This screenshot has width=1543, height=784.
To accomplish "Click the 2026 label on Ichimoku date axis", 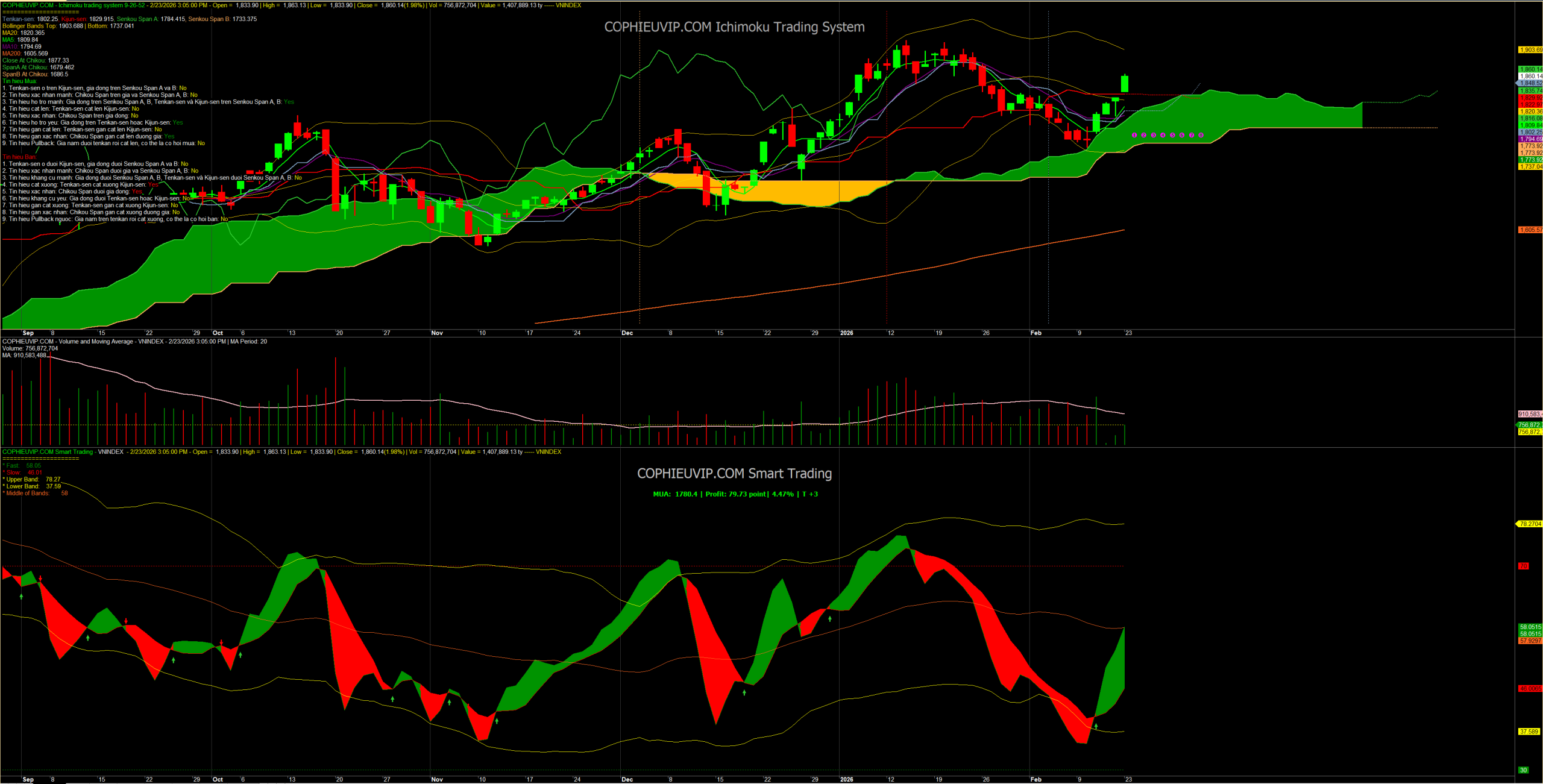I will click(846, 333).
